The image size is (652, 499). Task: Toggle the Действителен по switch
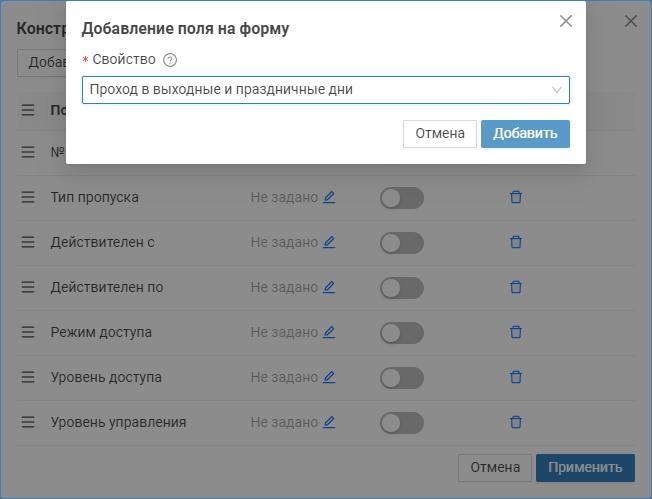point(401,288)
